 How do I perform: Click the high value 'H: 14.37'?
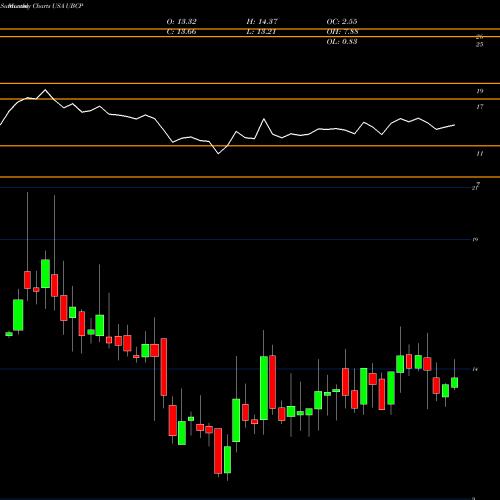[x=262, y=22]
